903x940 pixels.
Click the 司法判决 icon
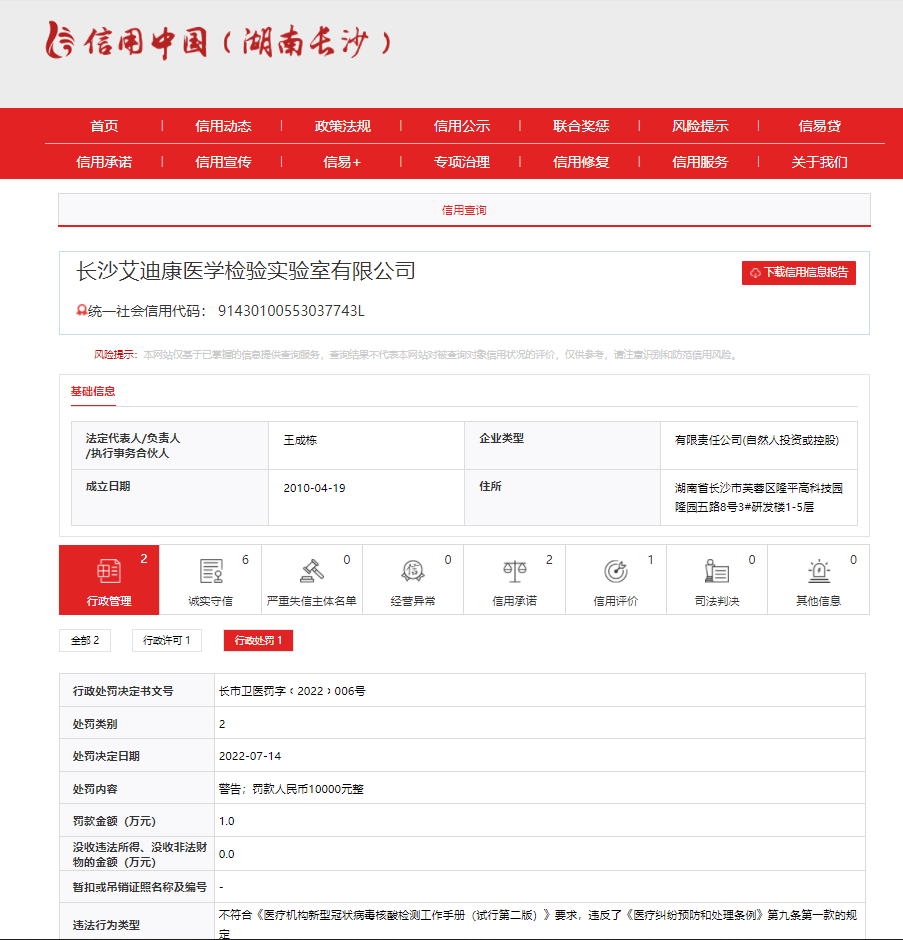click(717, 571)
